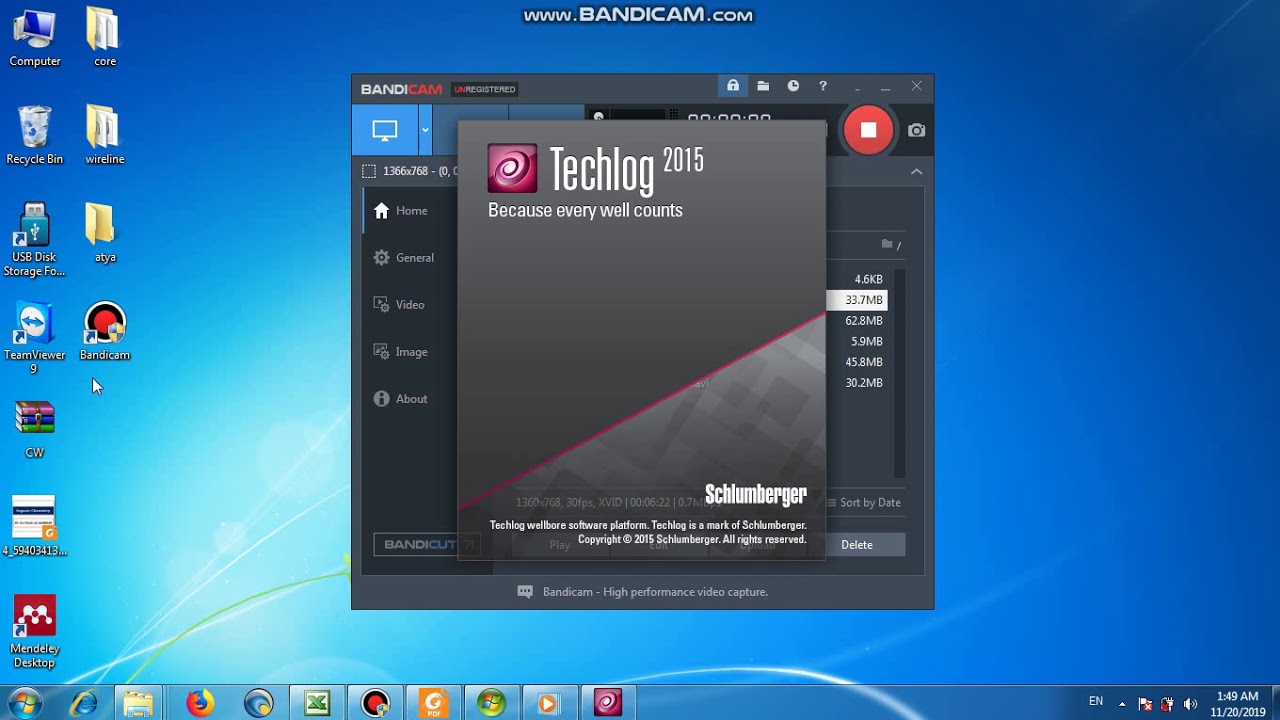Click the file list vertical scrollbar
1280x720 pixels.
tap(900, 373)
